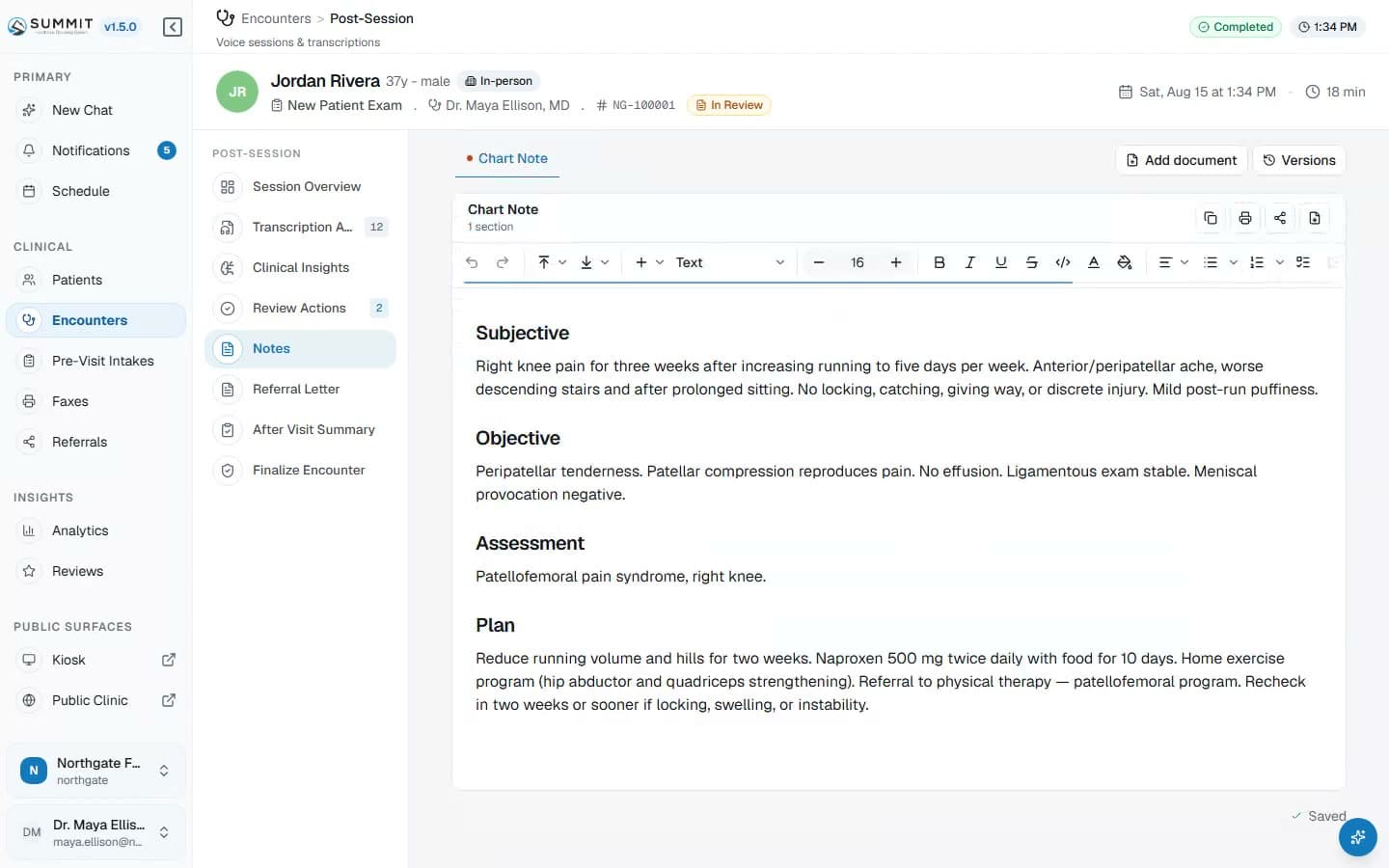Image resolution: width=1389 pixels, height=868 pixels.
Task: Print the chart note
Action: click(1245, 218)
